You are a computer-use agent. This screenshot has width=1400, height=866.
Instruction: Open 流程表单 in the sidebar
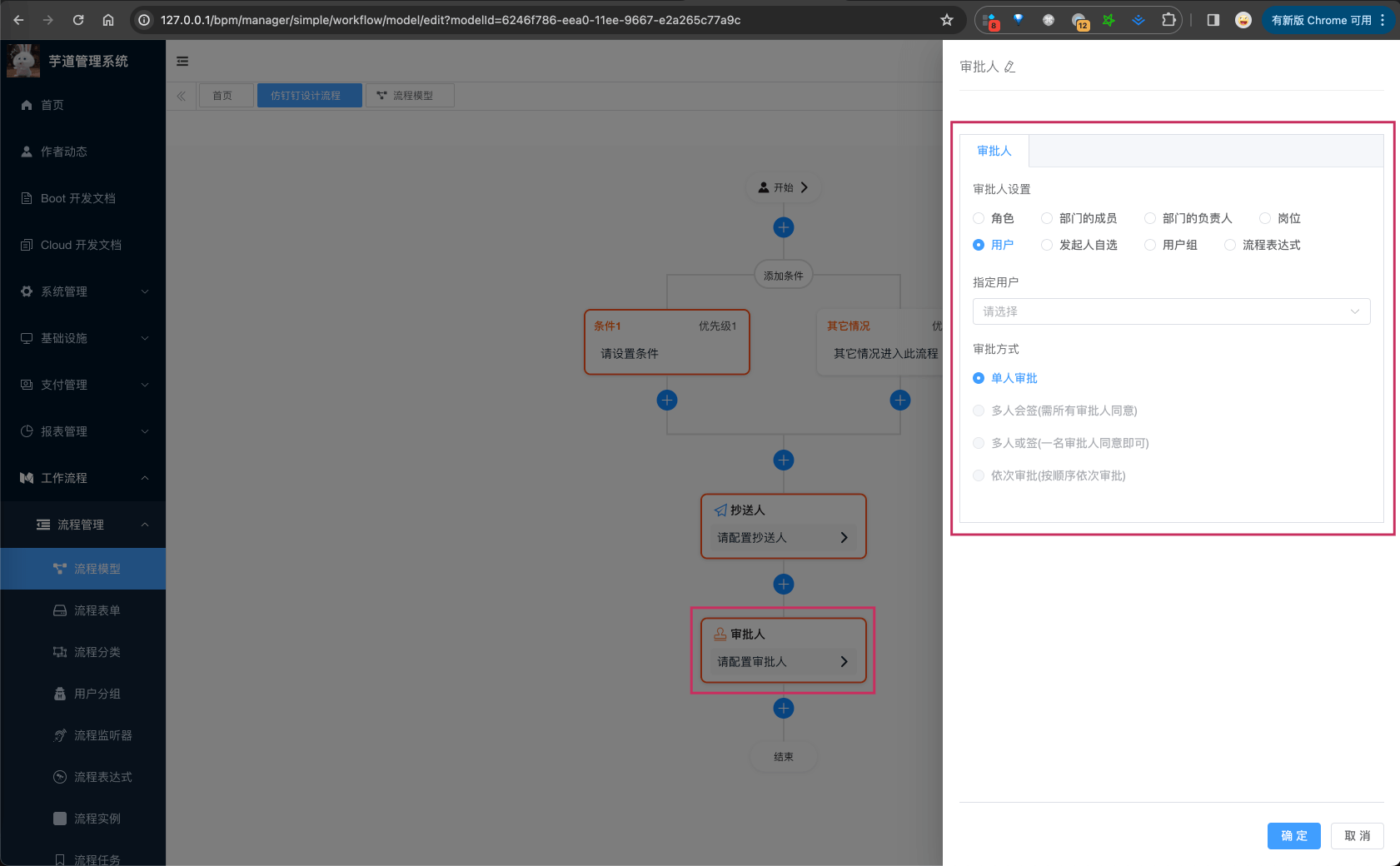(97, 610)
